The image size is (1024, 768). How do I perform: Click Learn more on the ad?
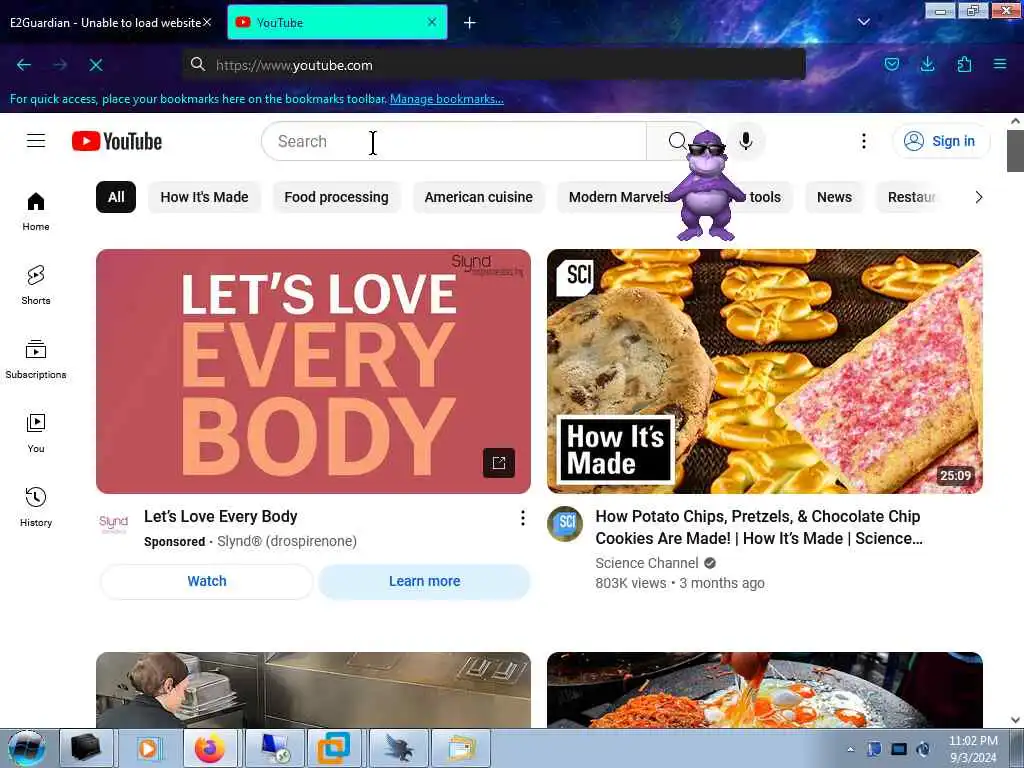coord(424,581)
